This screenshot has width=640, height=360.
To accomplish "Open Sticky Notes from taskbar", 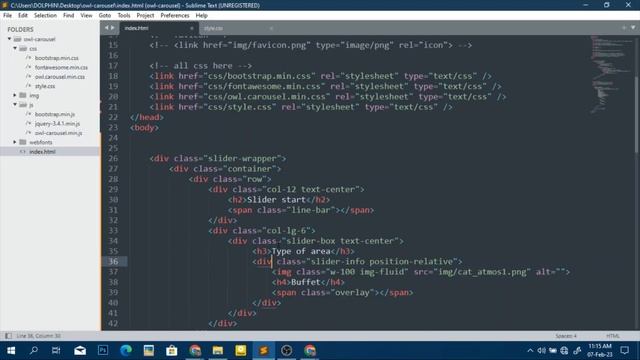I will coord(240,351).
